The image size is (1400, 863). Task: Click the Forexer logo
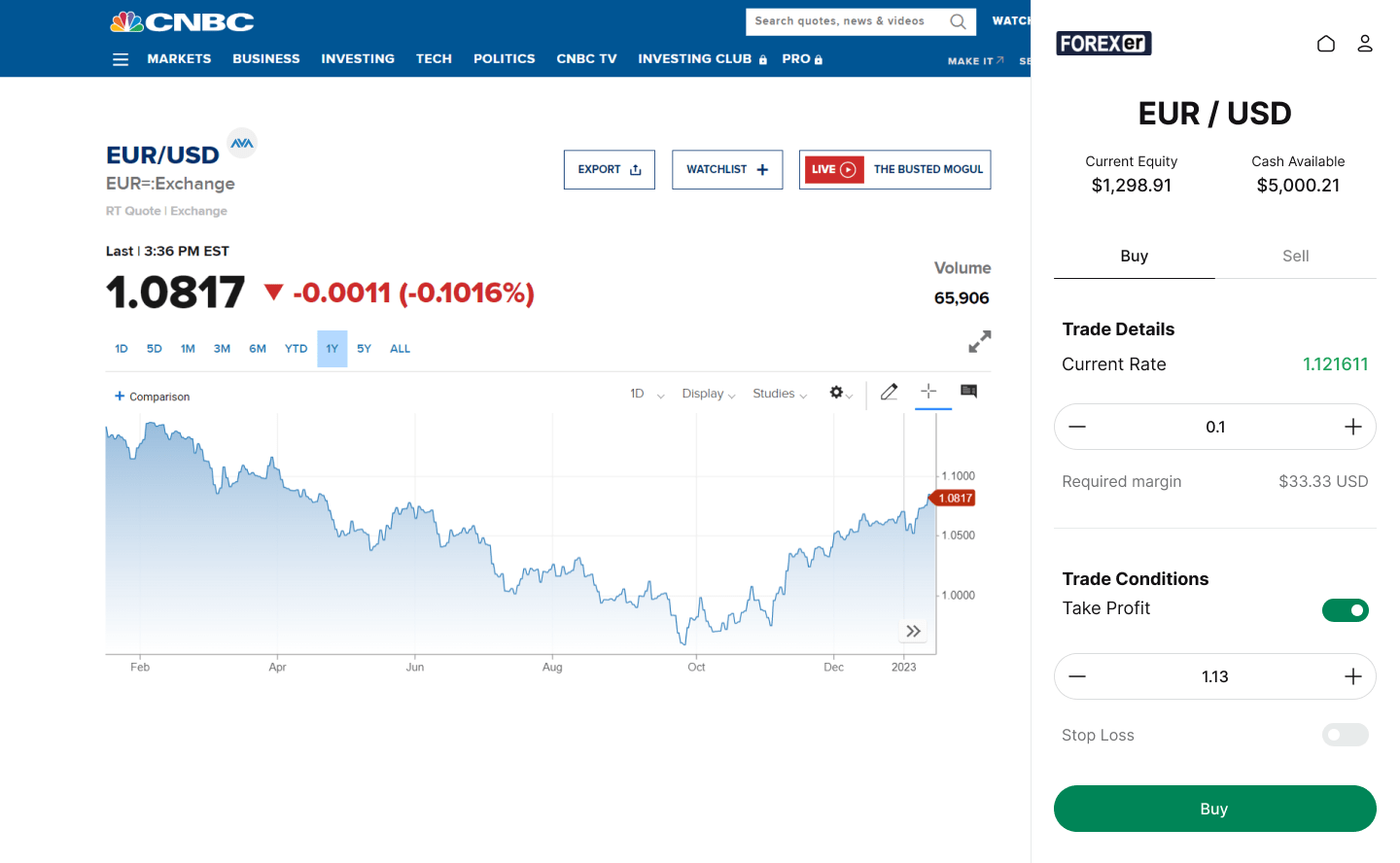tap(1103, 43)
